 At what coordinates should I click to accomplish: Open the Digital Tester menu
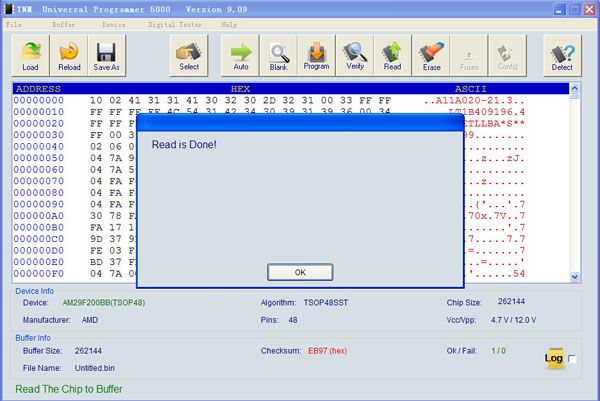[x=174, y=23]
